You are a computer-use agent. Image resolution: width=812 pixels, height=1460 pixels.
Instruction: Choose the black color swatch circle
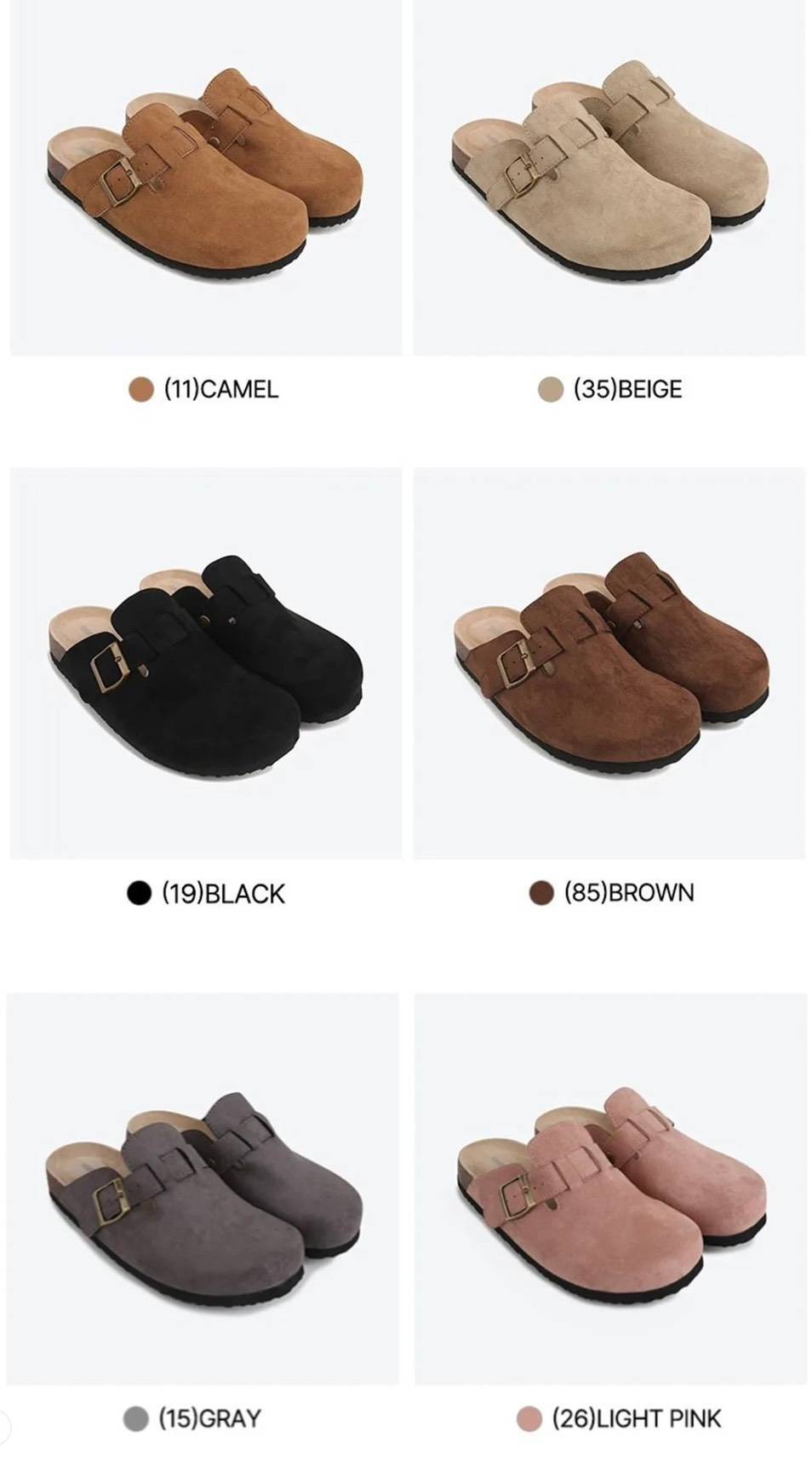(139, 893)
